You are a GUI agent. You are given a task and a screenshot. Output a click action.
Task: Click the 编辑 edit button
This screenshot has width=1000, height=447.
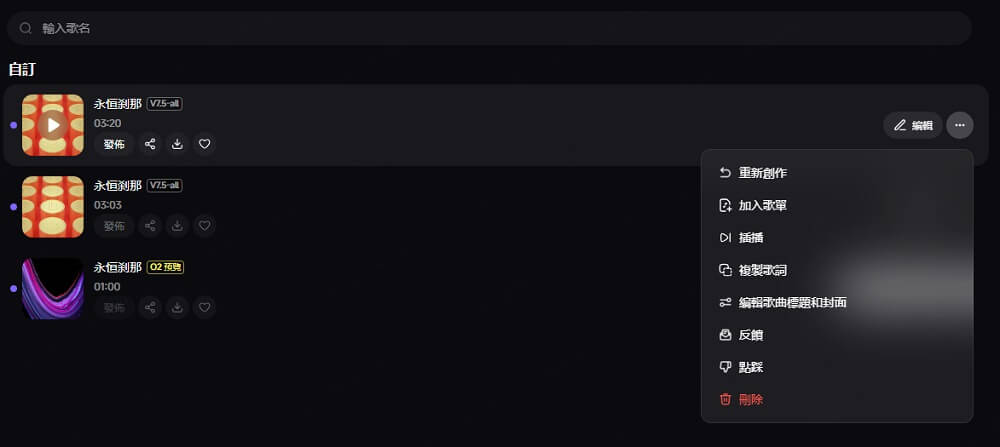tap(912, 125)
